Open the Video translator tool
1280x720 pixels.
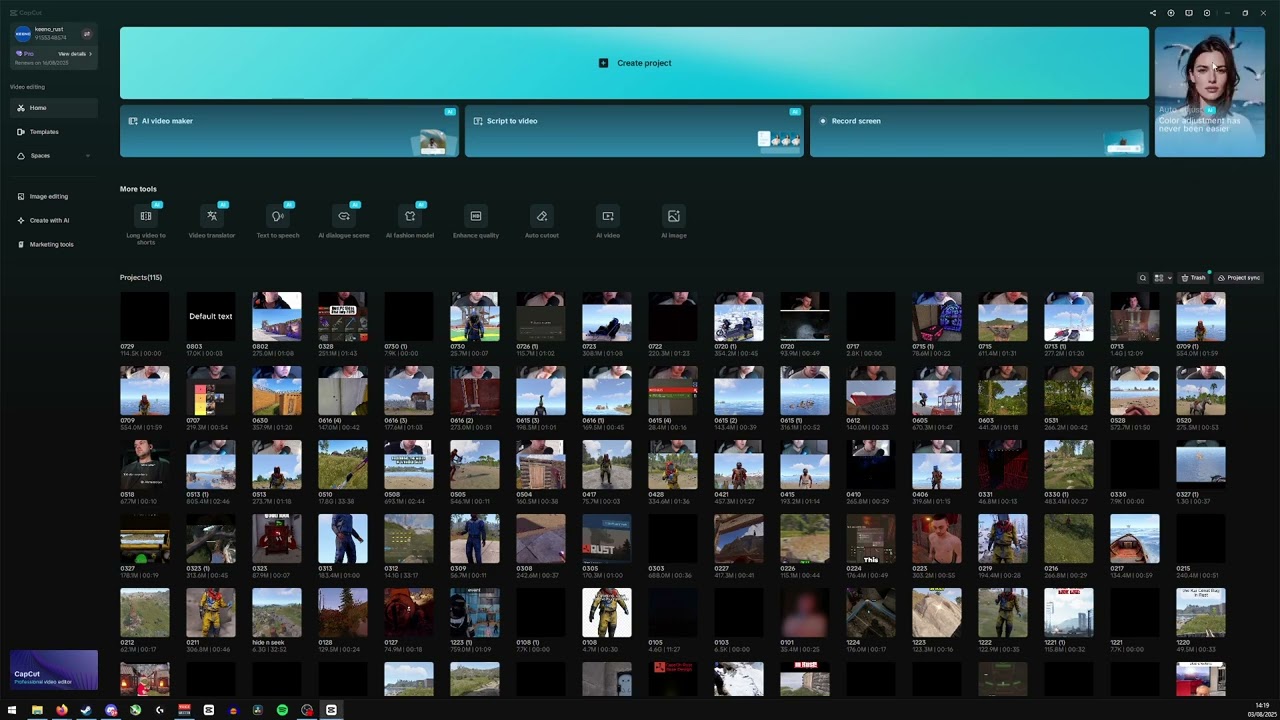tap(212, 221)
